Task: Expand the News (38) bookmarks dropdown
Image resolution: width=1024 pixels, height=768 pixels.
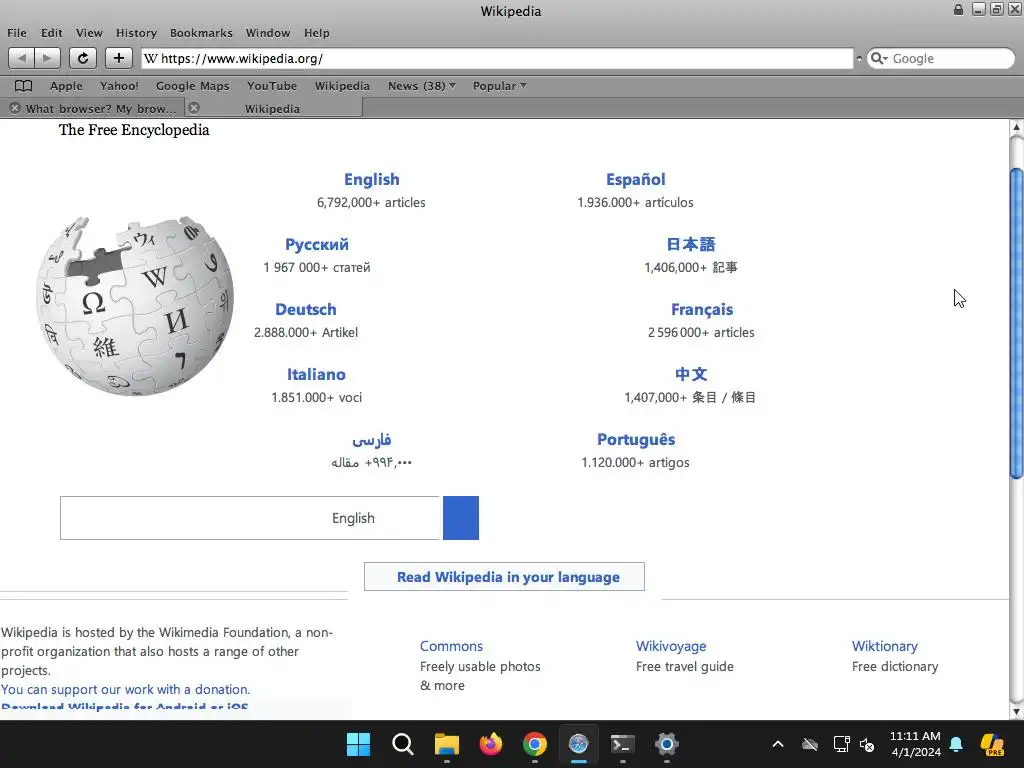Action: pyautogui.click(x=422, y=86)
